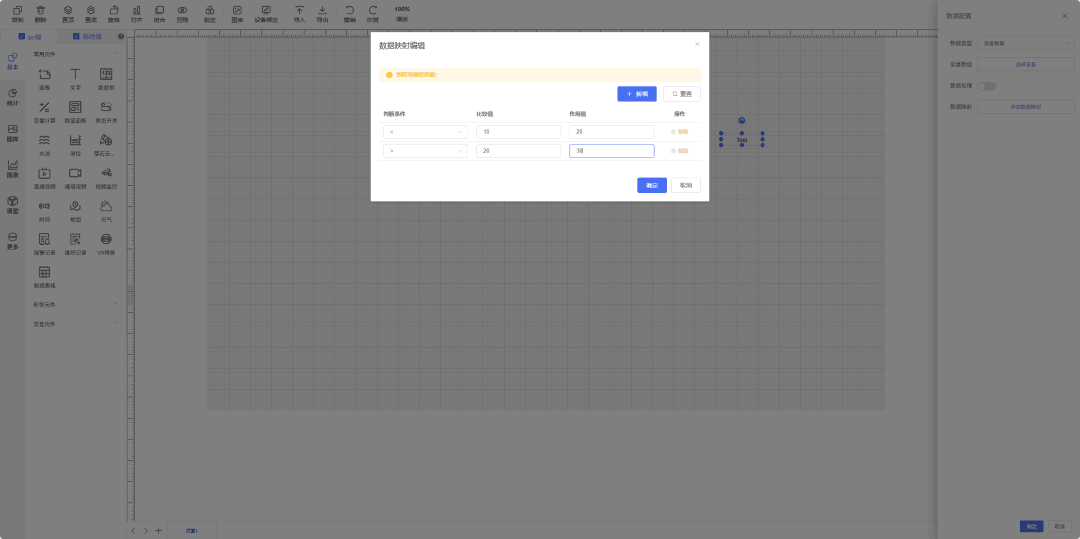This screenshot has width=1080, height=539.
Task: Pick the 地图 map component
Action: pos(75,211)
